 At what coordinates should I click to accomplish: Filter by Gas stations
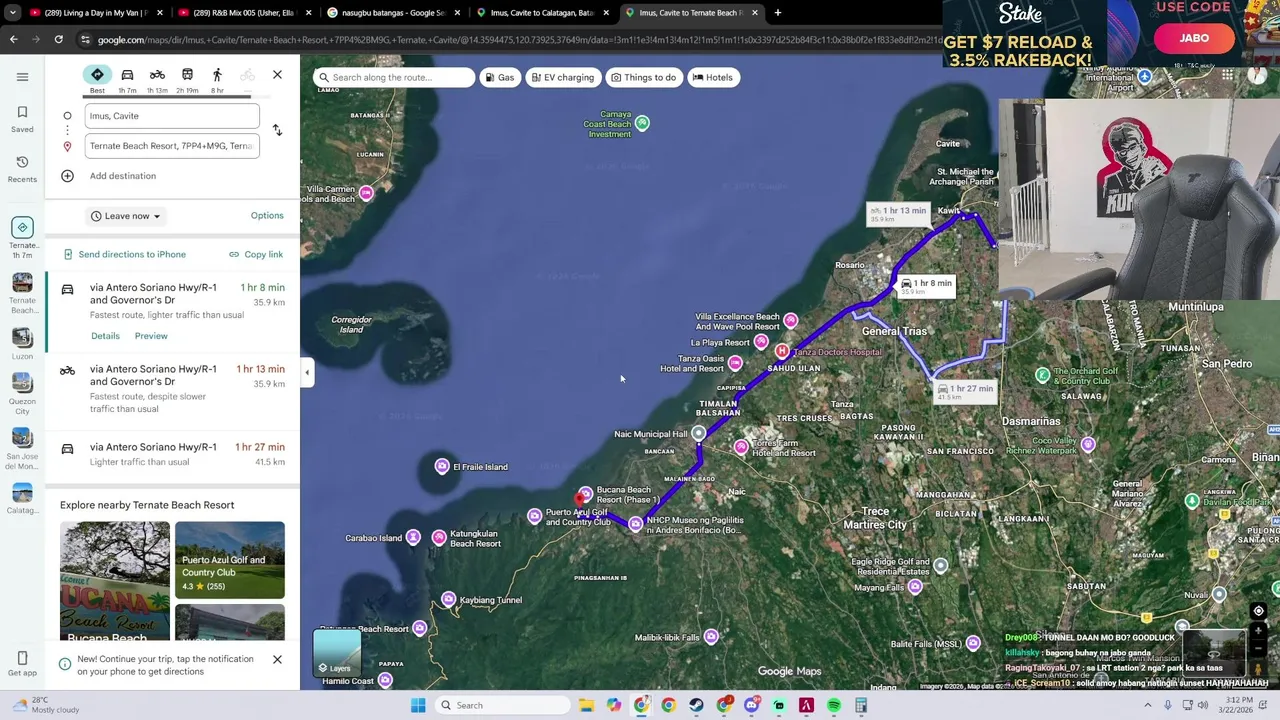tap(500, 77)
